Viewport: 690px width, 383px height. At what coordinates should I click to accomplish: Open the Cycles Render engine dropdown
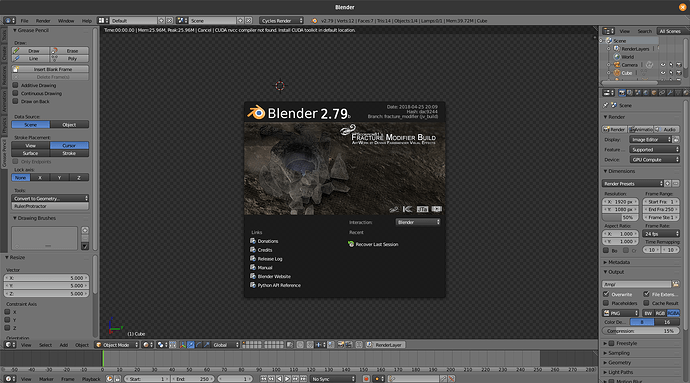pos(281,21)
